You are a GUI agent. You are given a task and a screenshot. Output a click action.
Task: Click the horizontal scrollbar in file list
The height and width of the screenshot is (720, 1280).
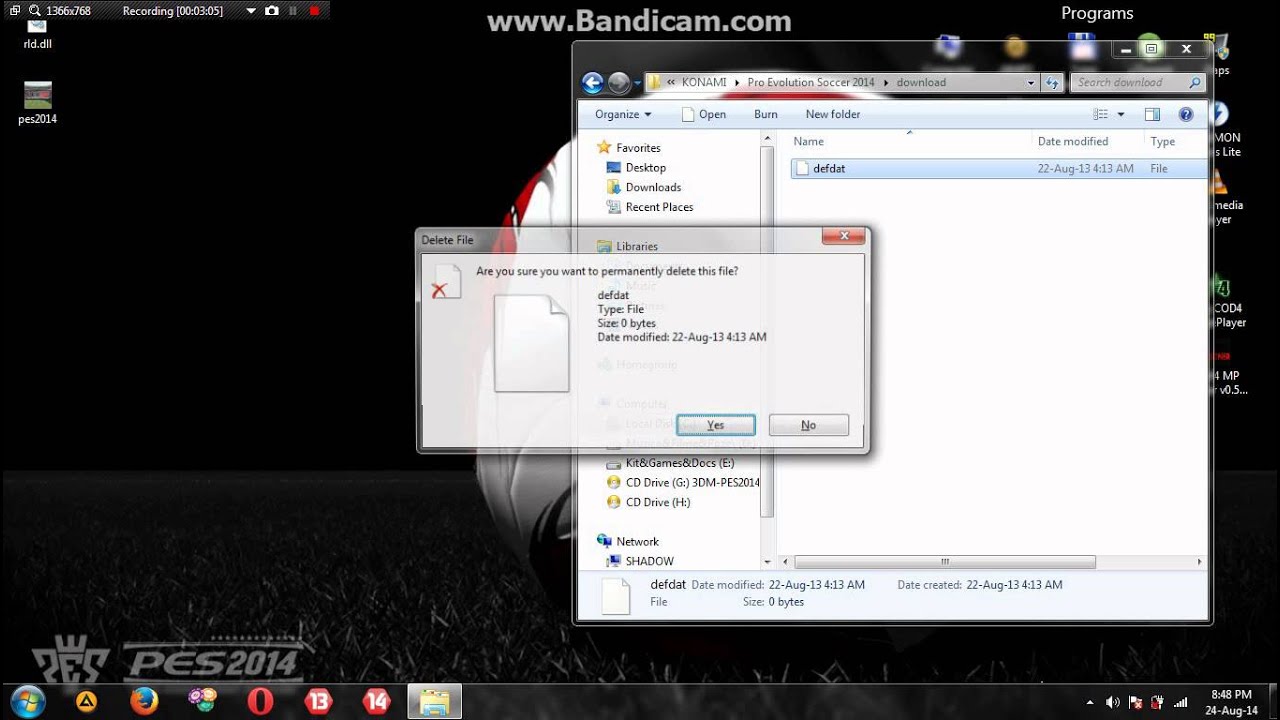pyautogui.click(x=944, y=562)
